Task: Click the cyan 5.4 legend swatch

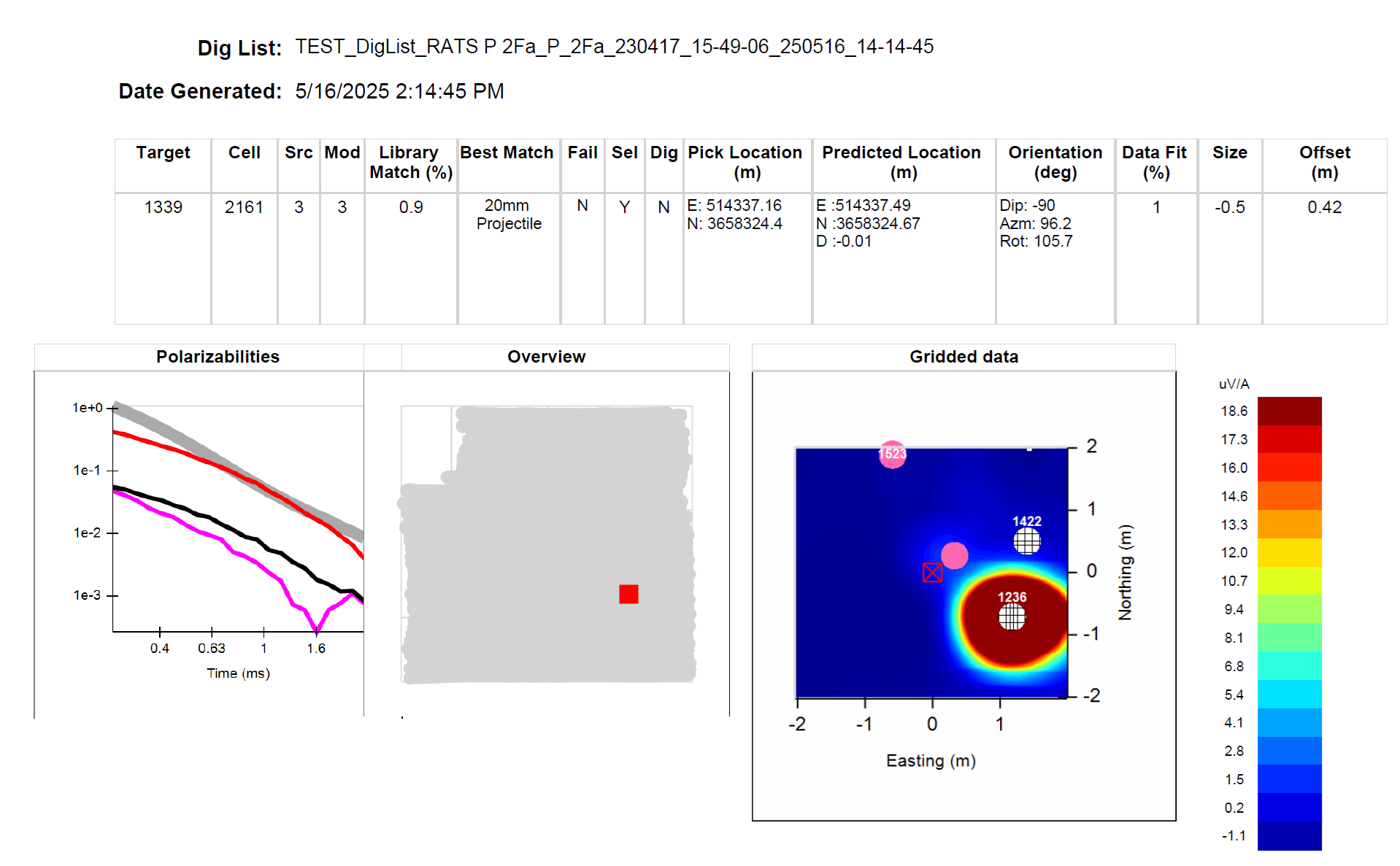Action: coord(1289,694)
